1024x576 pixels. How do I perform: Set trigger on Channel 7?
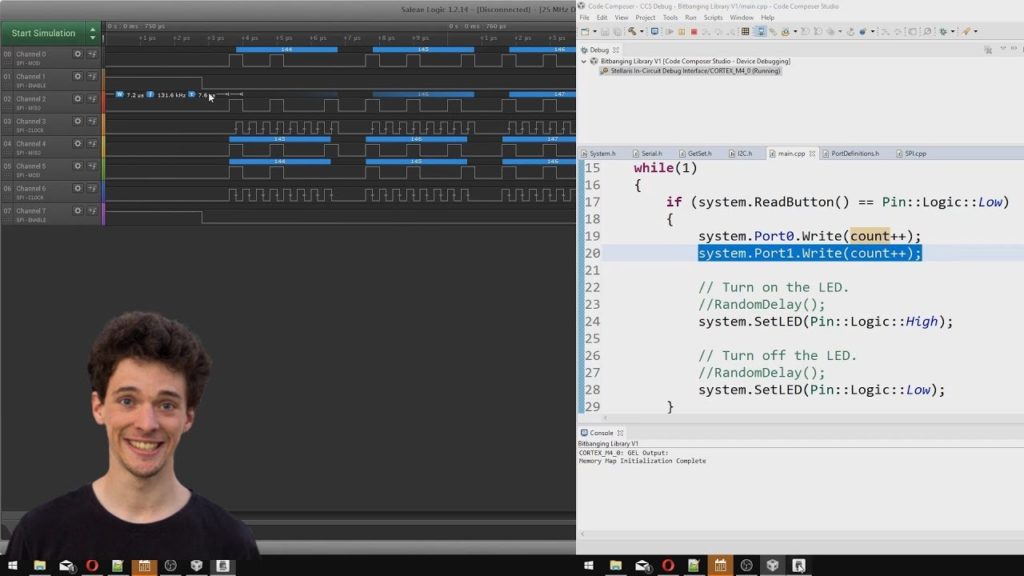pyautogui.click(x=92, y=210)
